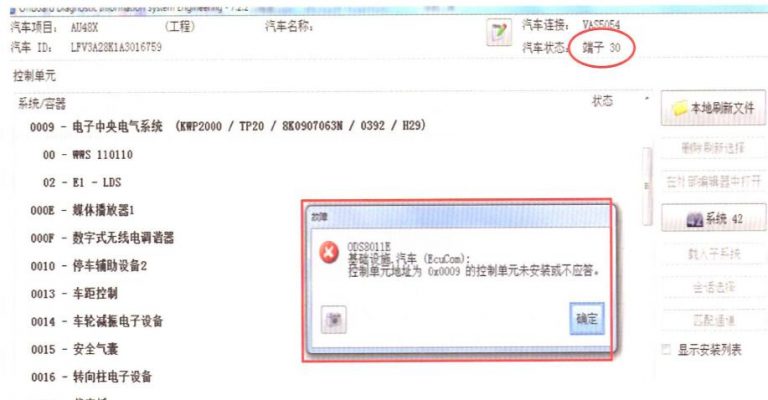Viewport: 768px width, 400px height.
Task: Select the 0015 安全气囊 control unit
Action: point(74,349)
